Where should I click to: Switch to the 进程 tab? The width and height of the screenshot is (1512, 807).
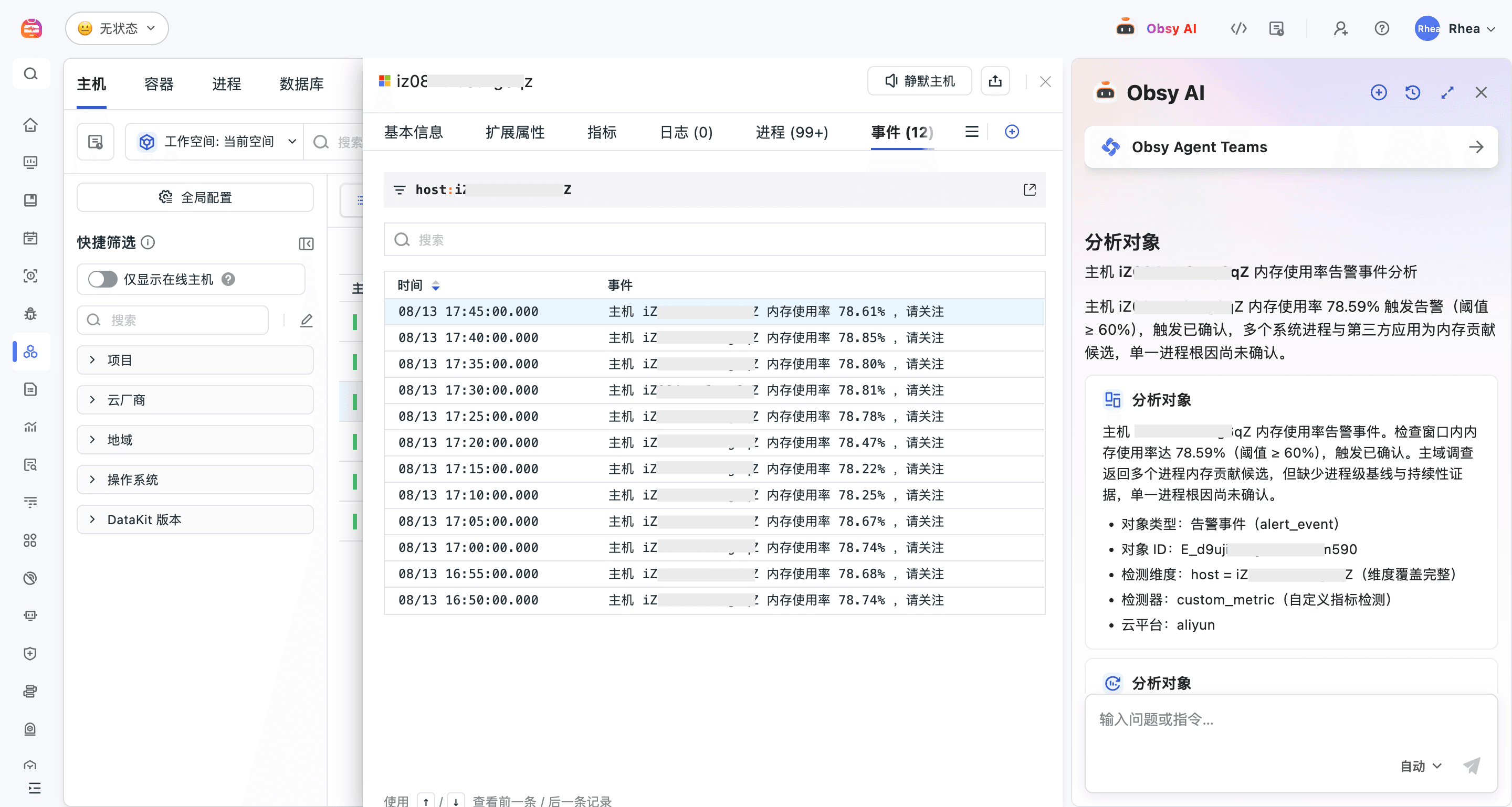click(x=227, y=84)
